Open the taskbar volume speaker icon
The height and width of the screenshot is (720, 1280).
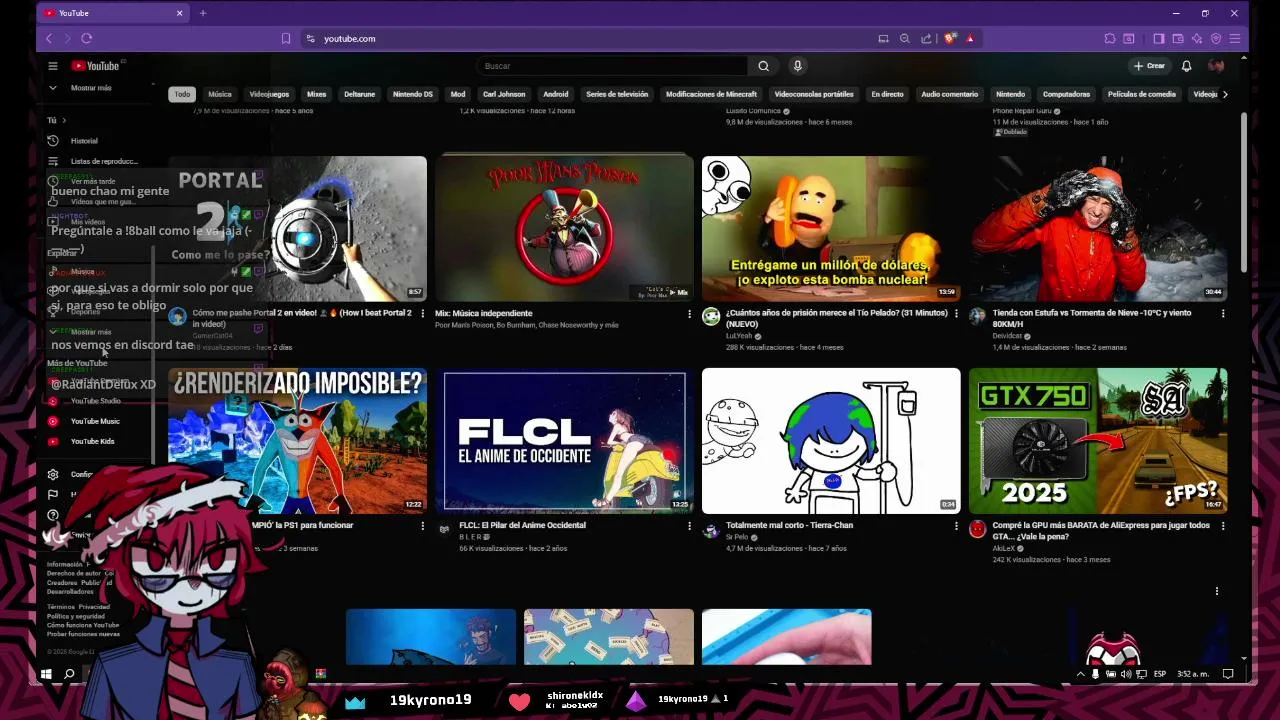pyautogui.click(x=1126, y=674)
